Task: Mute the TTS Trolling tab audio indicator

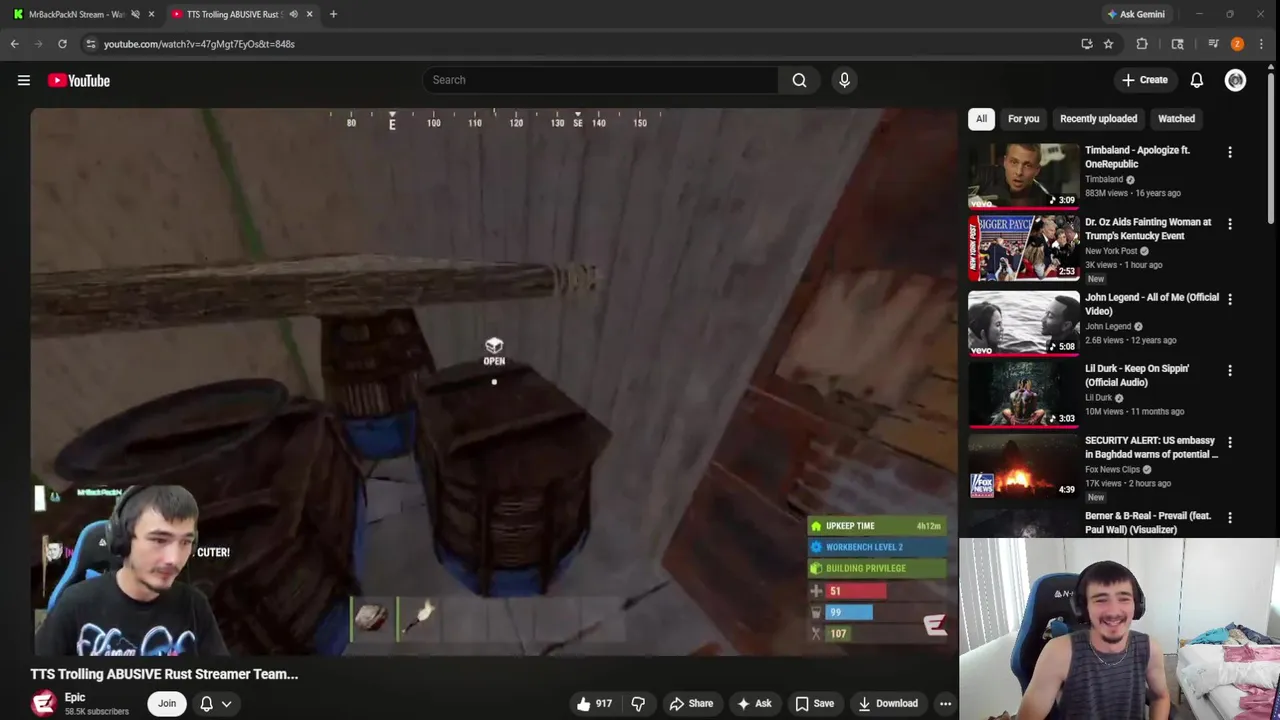Action: click(293, 14)
